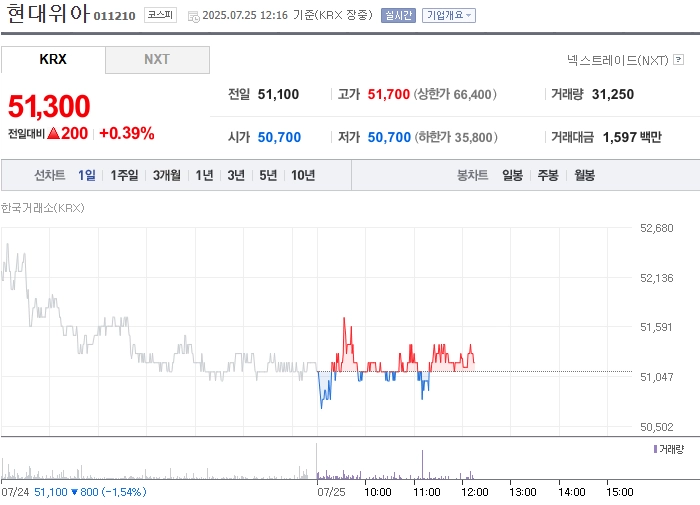The height and width of the screenshot is (505, 700).
Task: Click the 52,136 y-axis label
Action: [656, 278]
